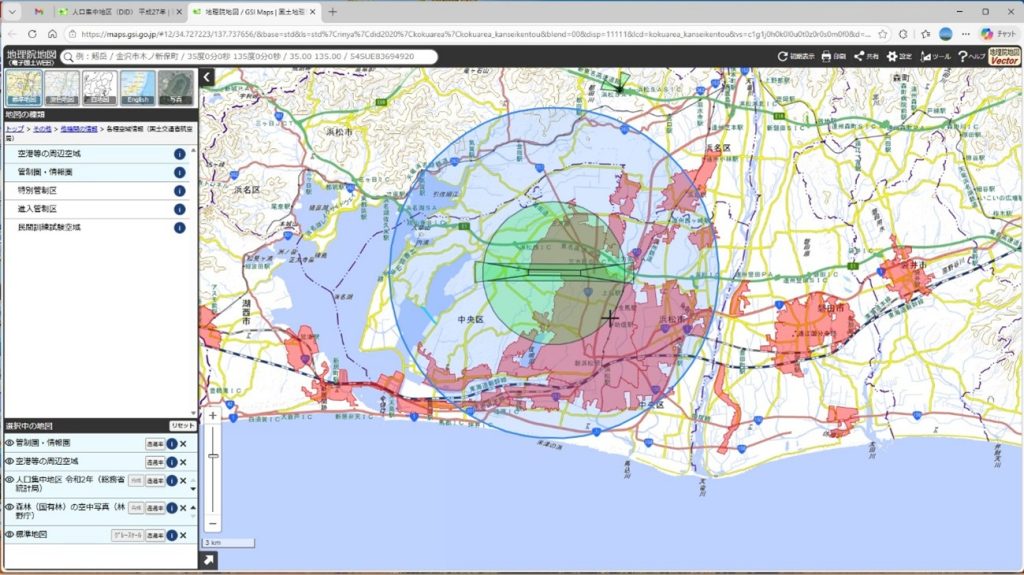Viewport: 1024px width, 575px height.
Task: Click the share (共有) icon
Action: [x=867, y=57]
